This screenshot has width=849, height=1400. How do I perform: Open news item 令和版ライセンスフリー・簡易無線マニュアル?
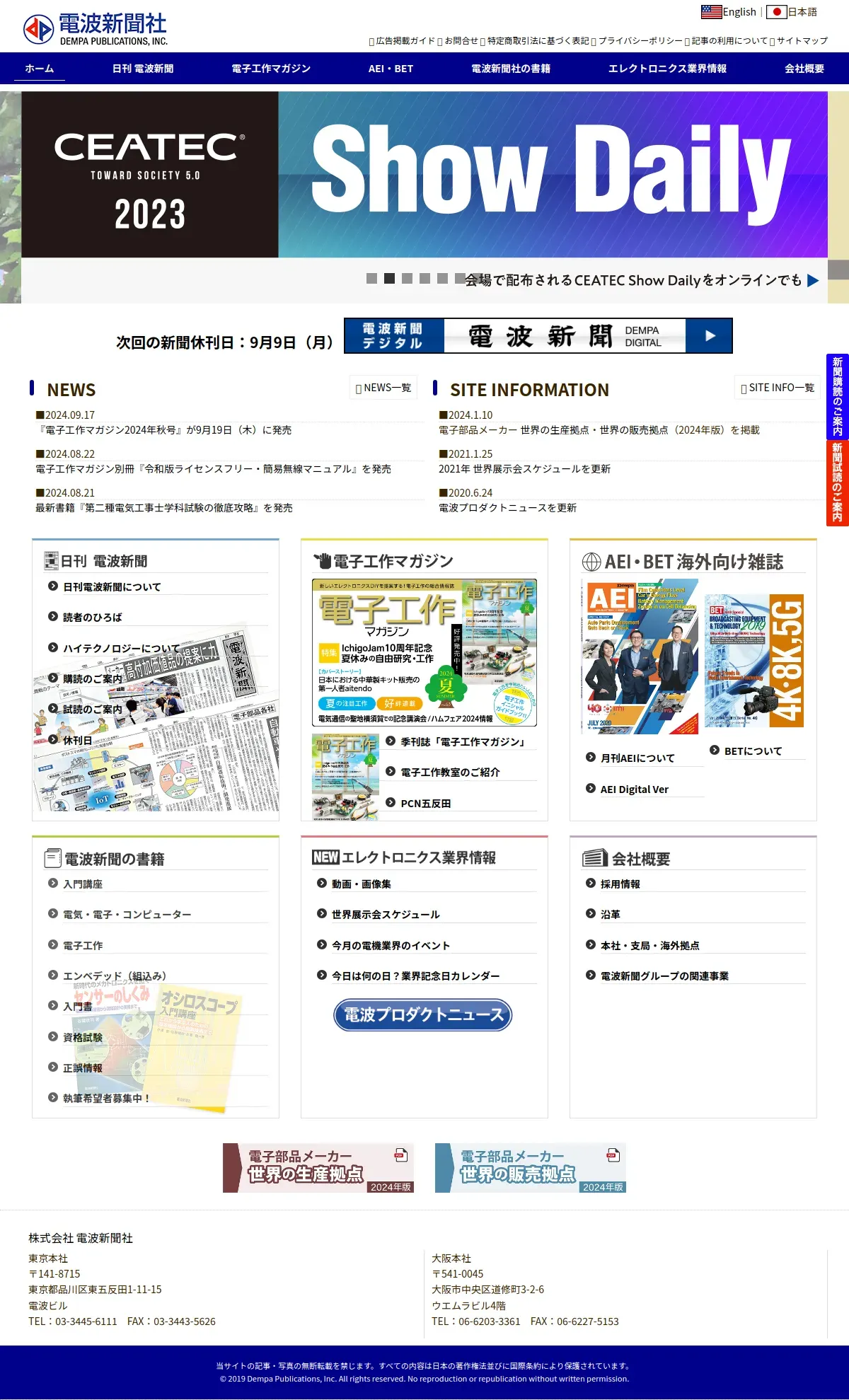click(213, 469)
